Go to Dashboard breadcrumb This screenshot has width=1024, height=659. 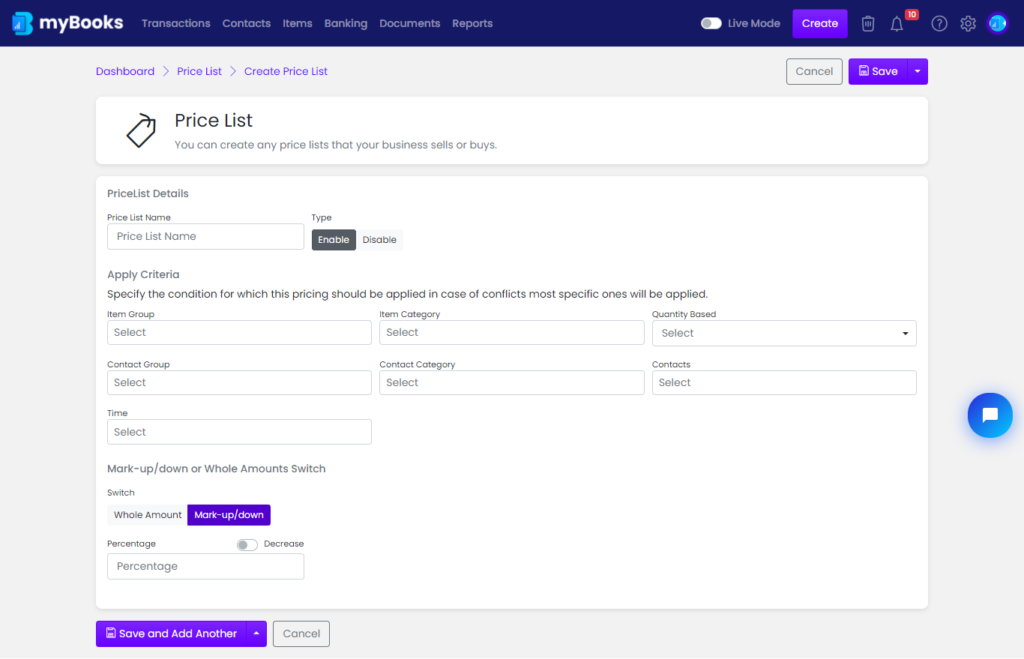click(125, 71)
